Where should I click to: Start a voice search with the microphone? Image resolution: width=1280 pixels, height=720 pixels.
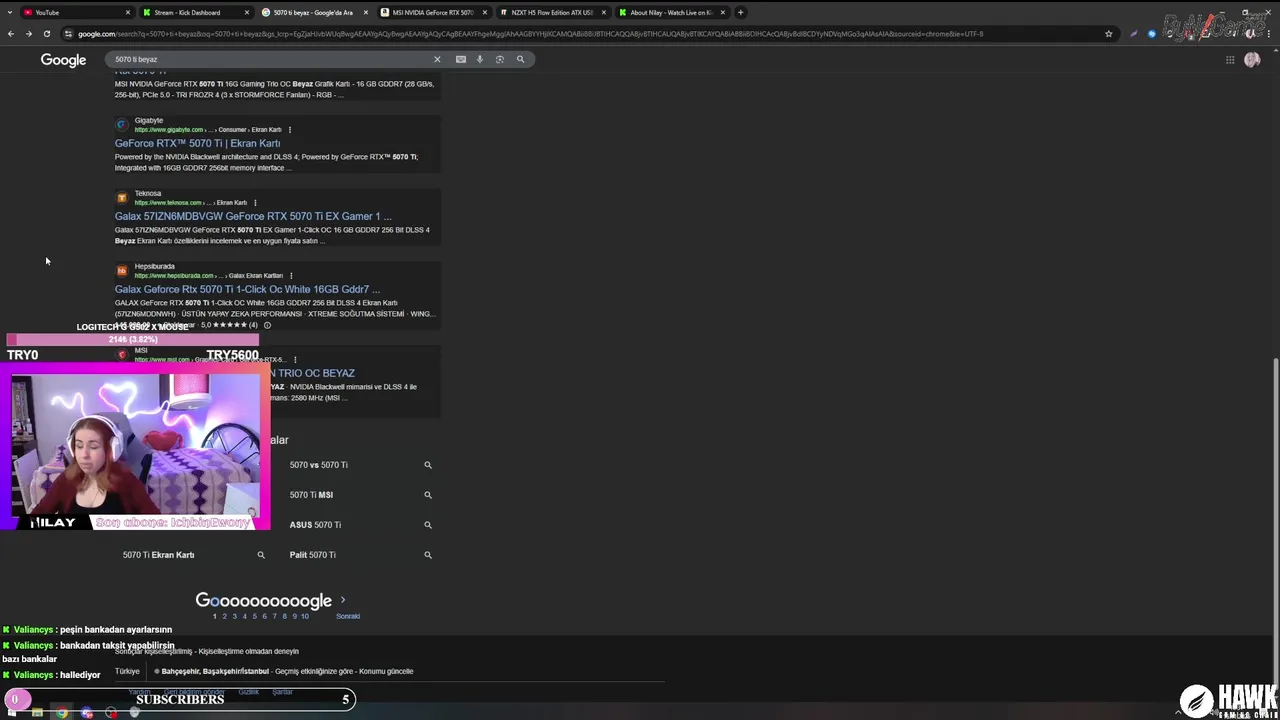point(480,59)
